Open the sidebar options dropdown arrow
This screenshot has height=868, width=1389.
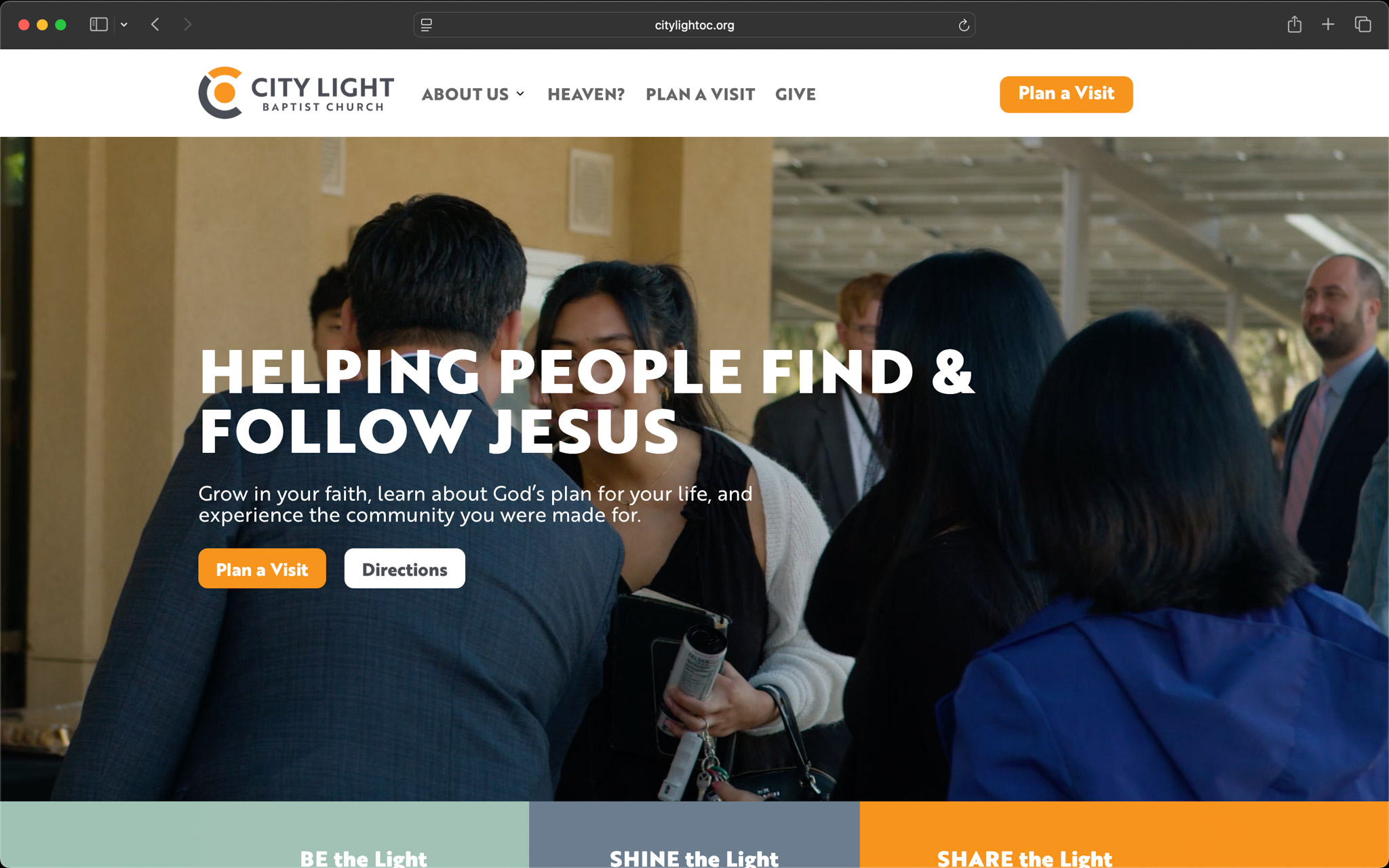tap(124, 24)
